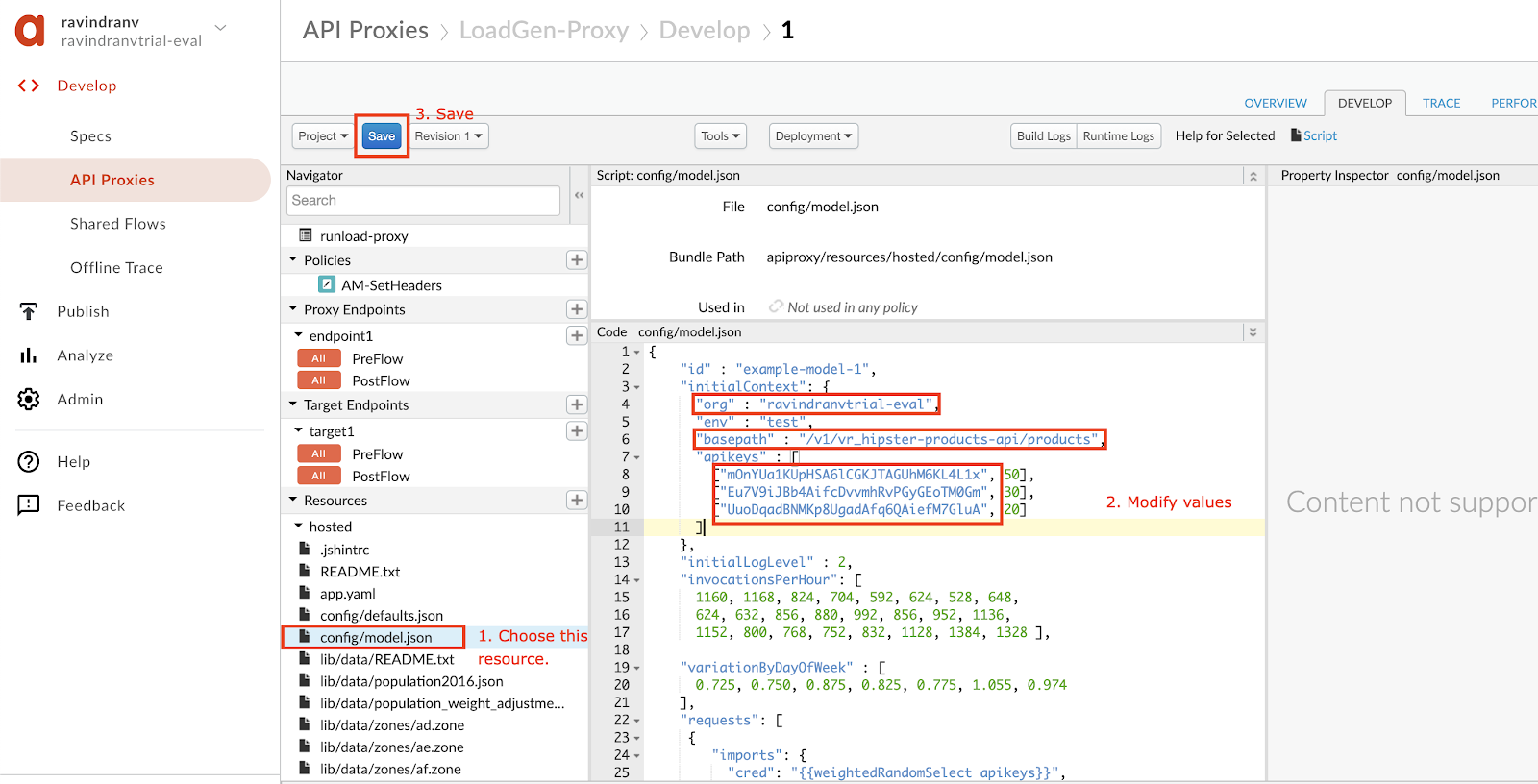This screenshot has width=1538, height=784.
Task: Open the Revision 1 dropdown
Action: [x=449, y=136]
